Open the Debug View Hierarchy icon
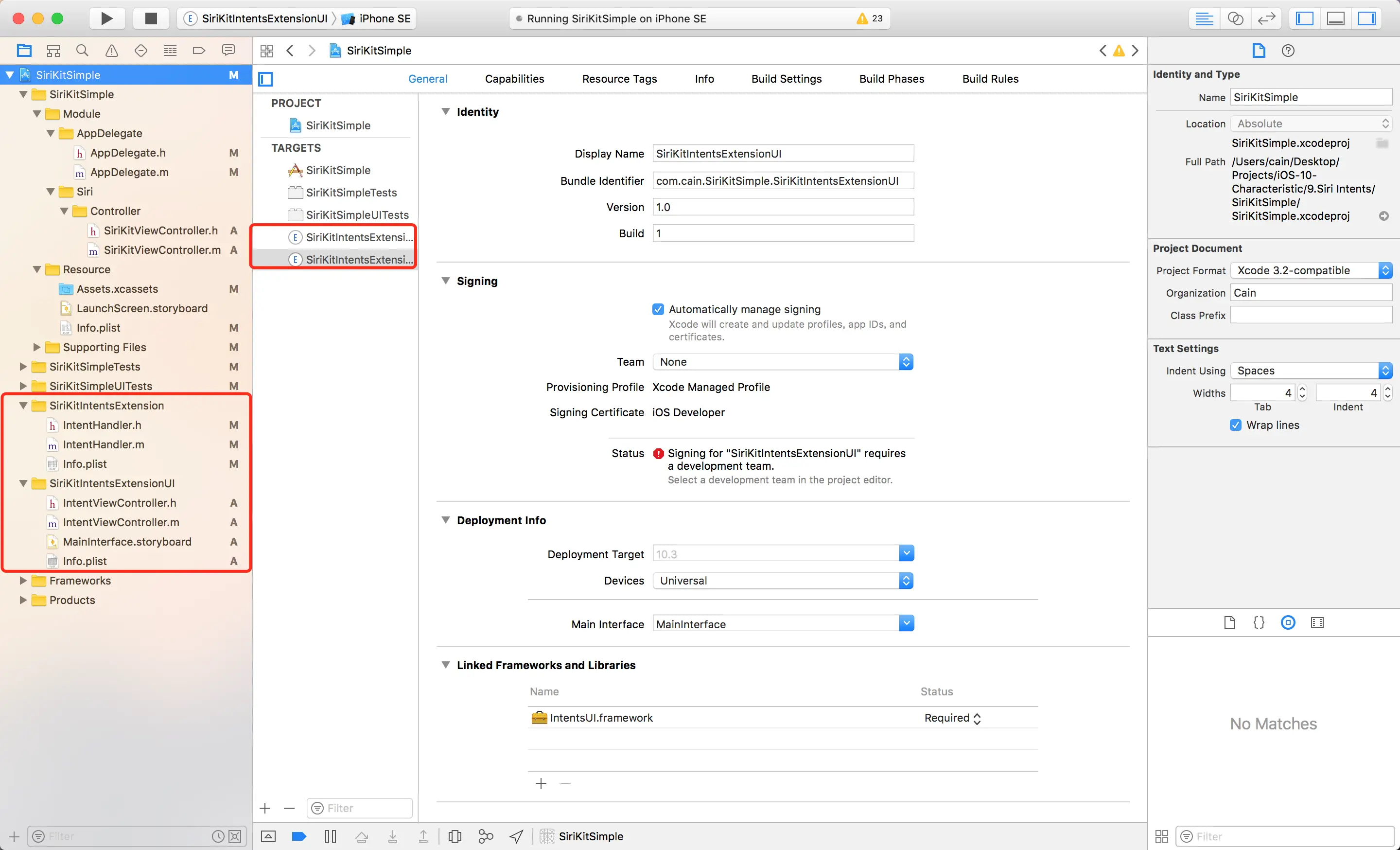This screenshot has width=1400, height=850. click(455, 836)
